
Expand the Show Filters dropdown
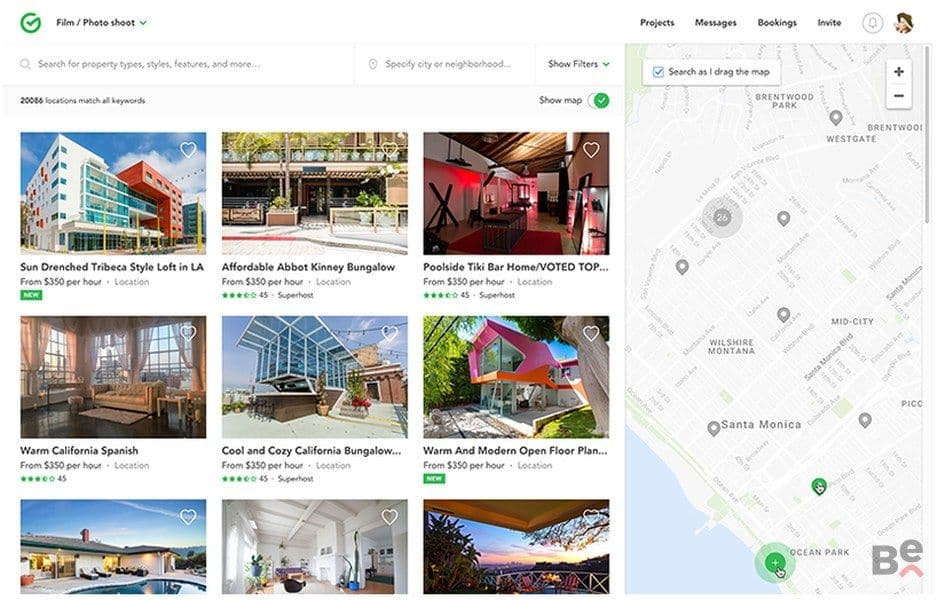[x=578, y=63]
